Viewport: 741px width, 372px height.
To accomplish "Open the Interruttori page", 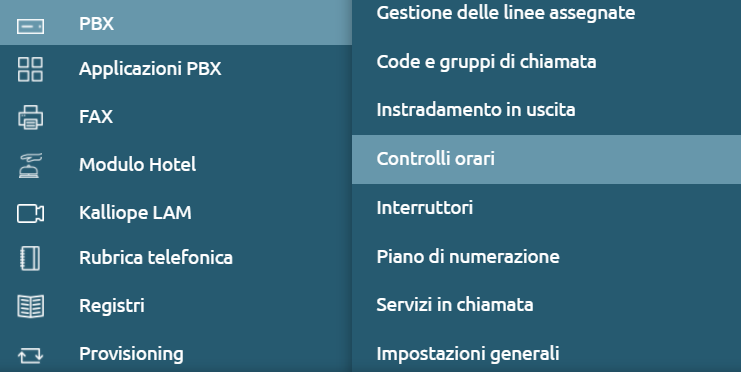I will pos(546,208).
